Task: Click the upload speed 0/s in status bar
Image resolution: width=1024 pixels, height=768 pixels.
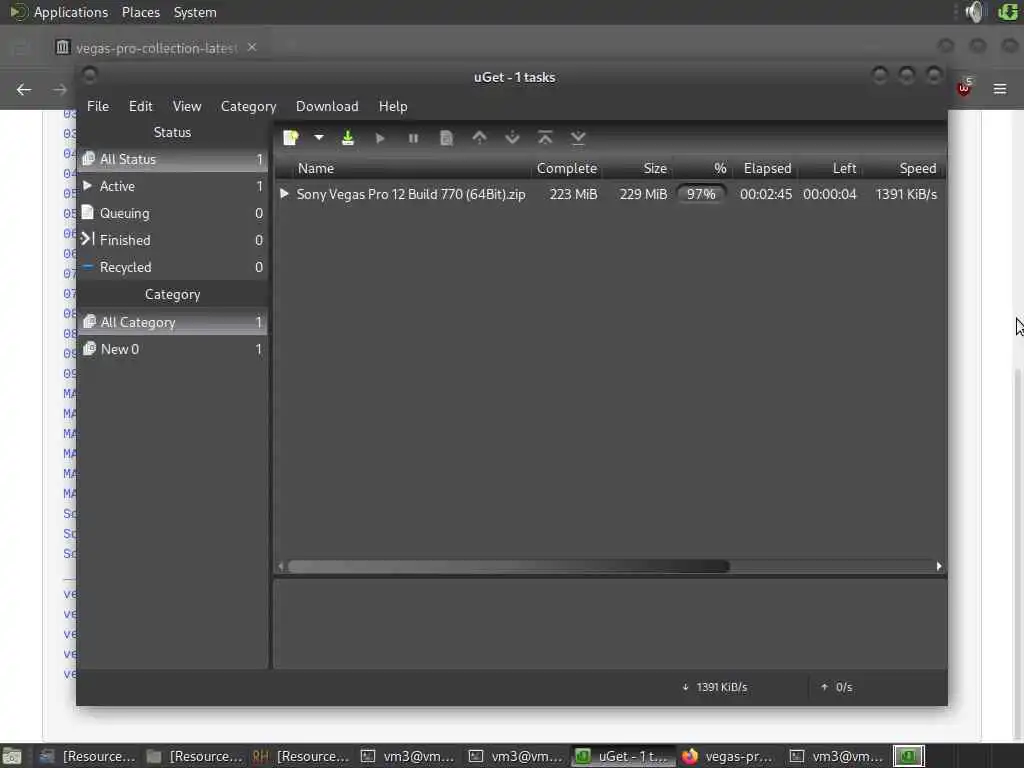Action: [x=837, y=687]
